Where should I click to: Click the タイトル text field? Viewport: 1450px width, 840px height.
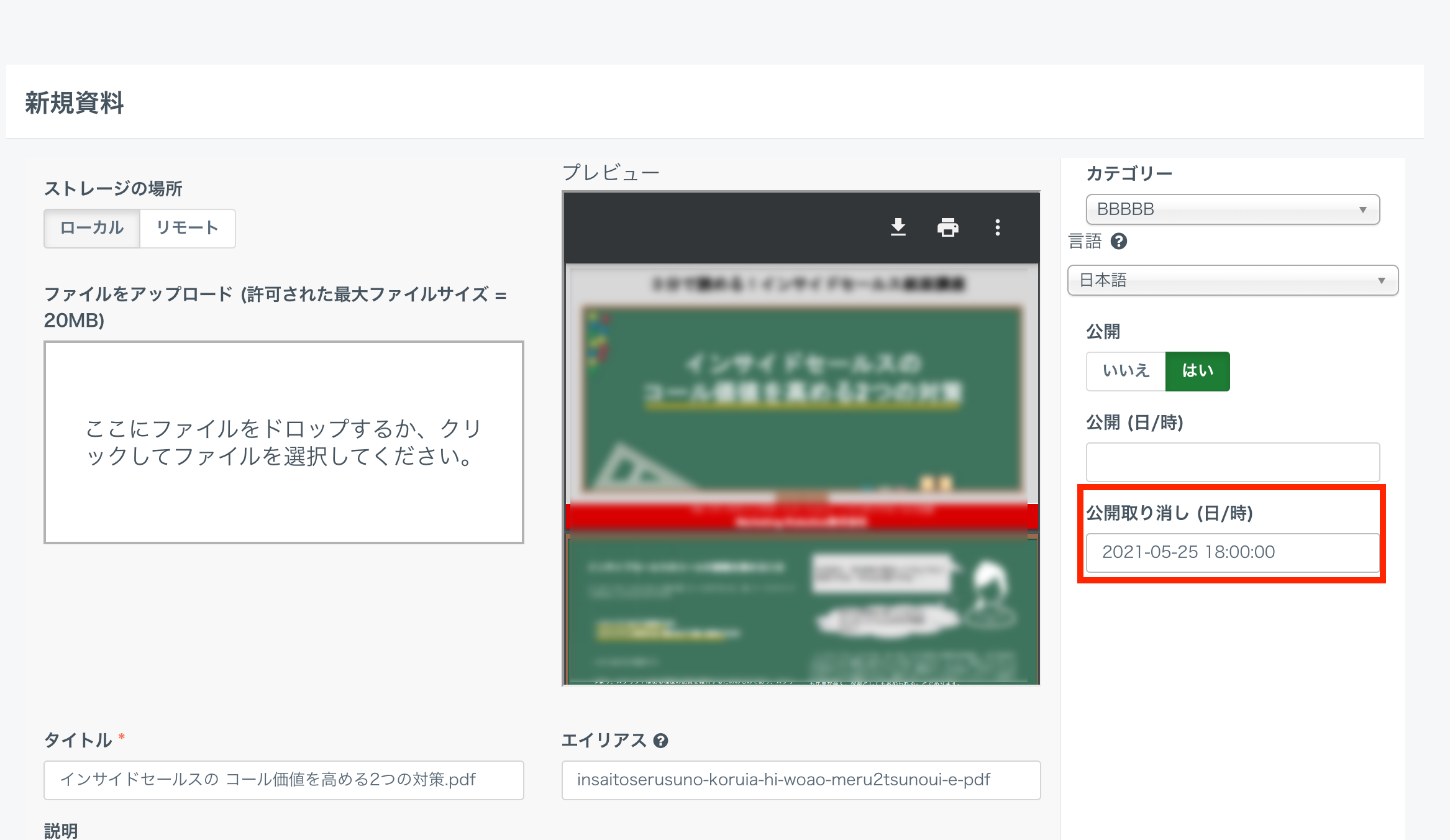283,780
